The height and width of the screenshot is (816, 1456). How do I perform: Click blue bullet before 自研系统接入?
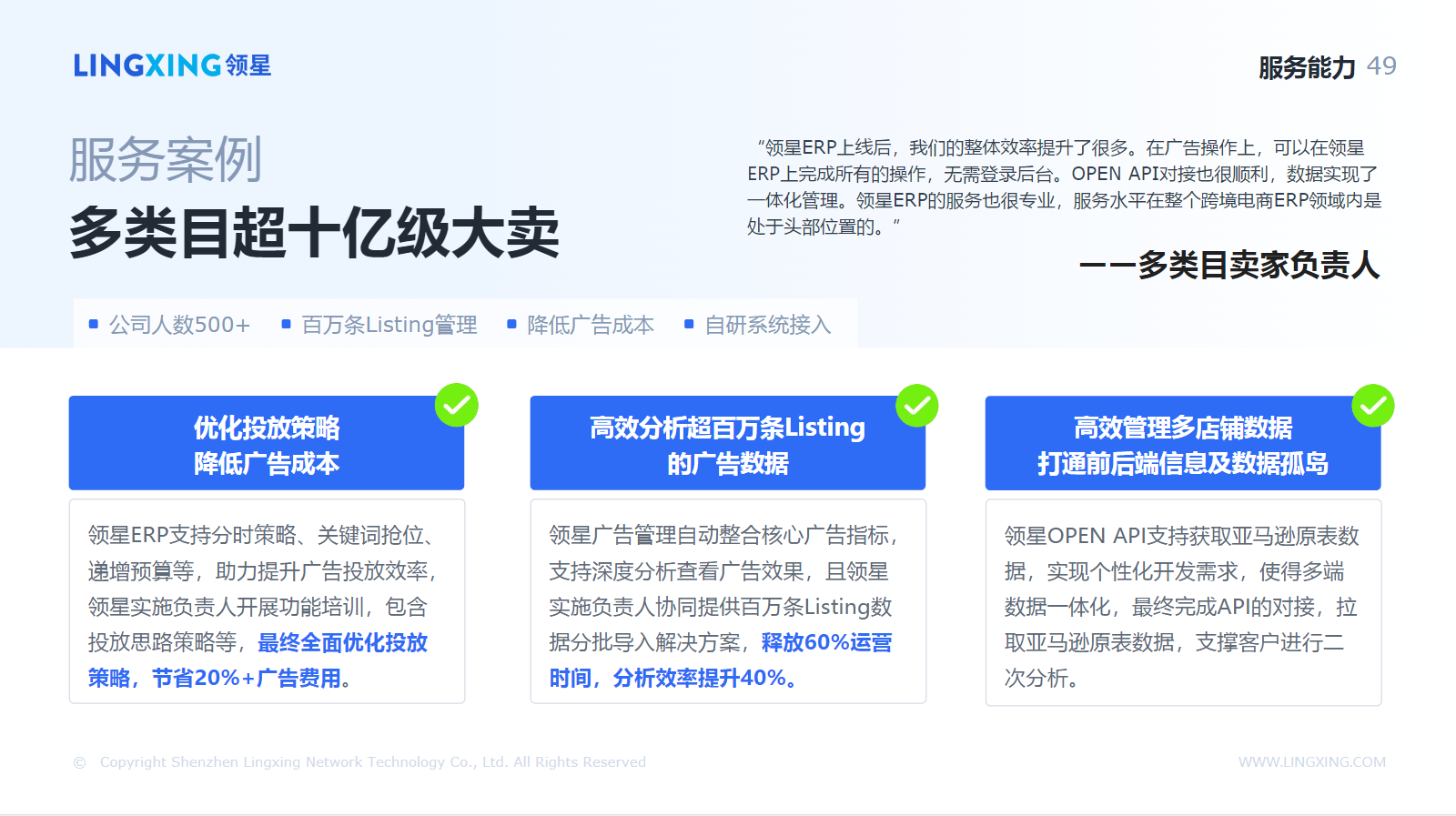click(689, 324)
